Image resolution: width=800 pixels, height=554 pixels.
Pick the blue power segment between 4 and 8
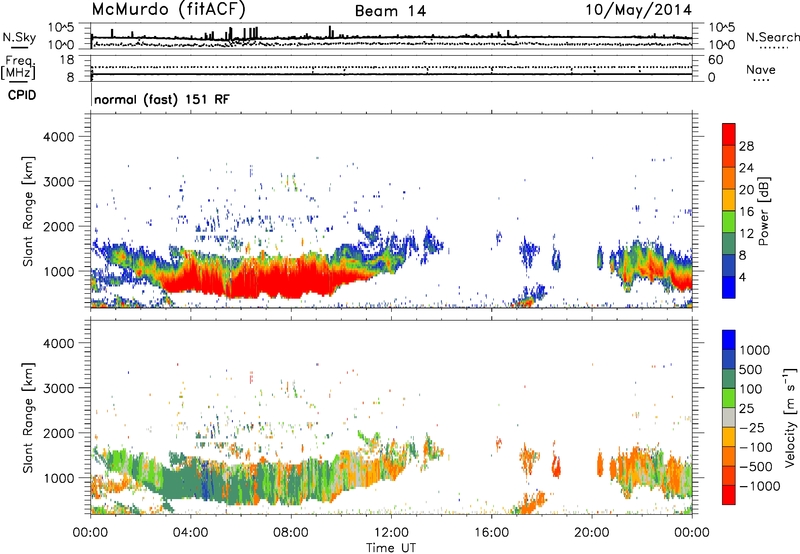click(729, 266)
